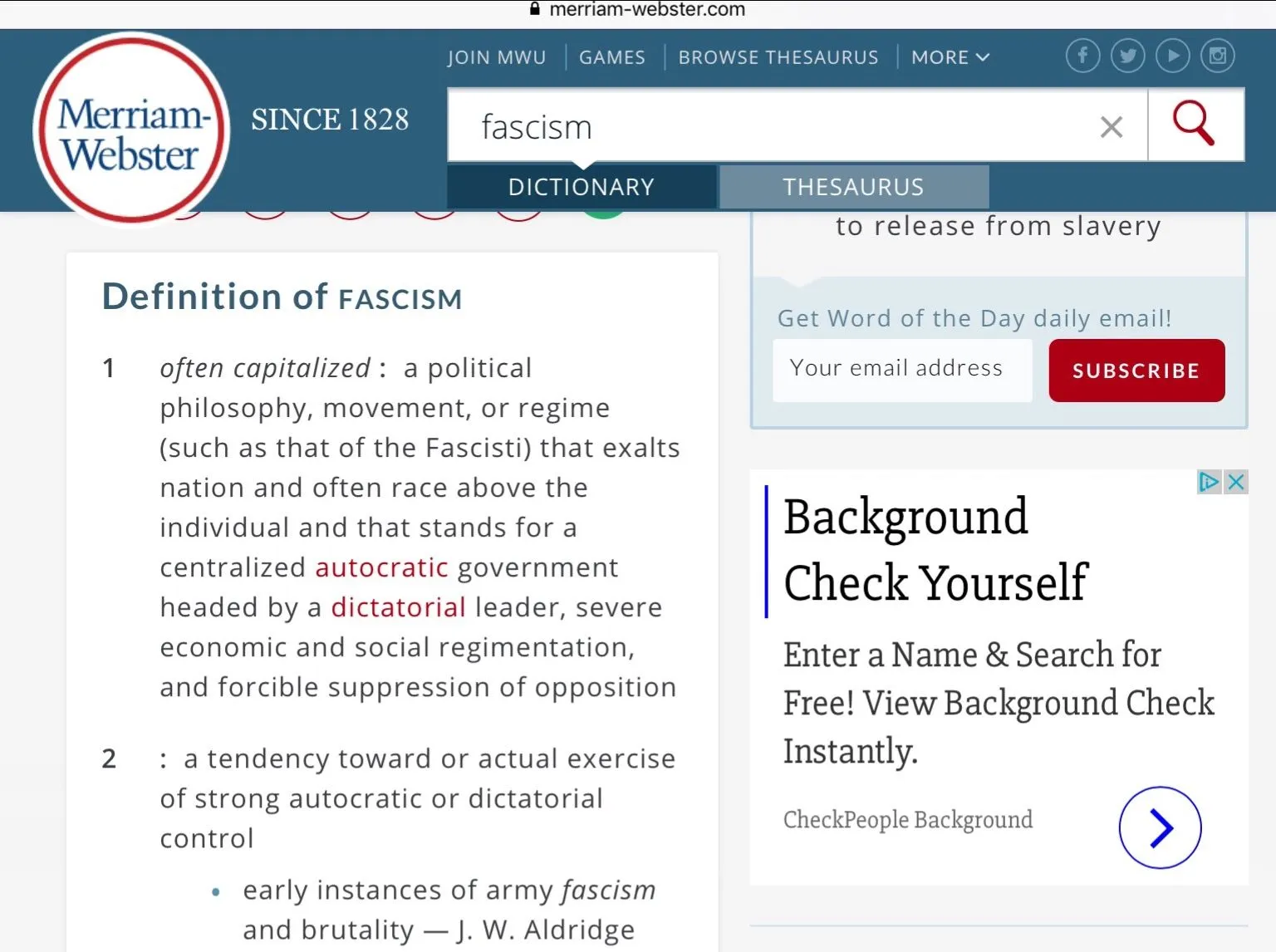1276x952 pixels.
Task: Open Browse Thesaurus in top navigation
Action: pyautogui.click(x=778, y=57)
